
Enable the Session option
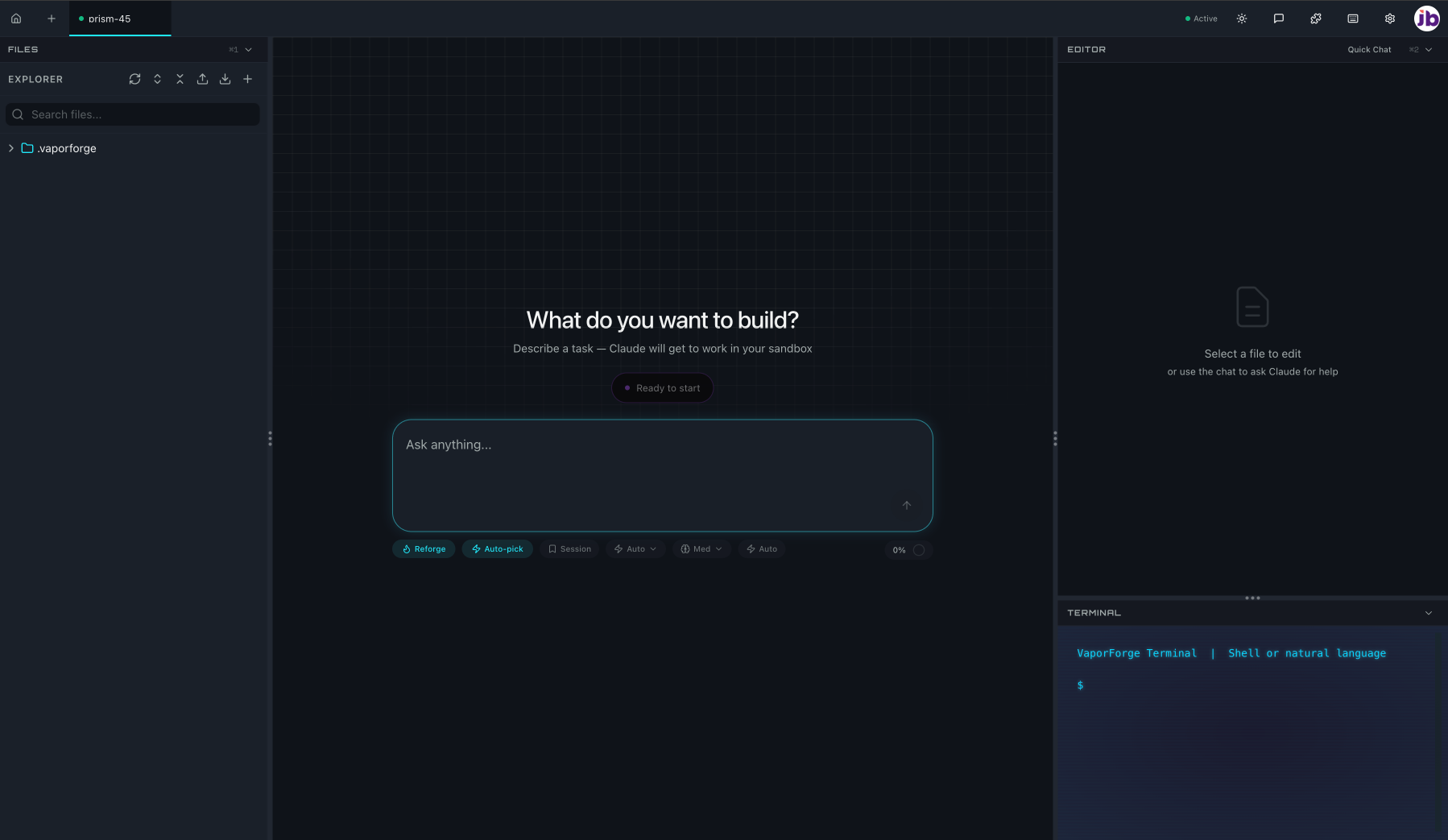569,548
